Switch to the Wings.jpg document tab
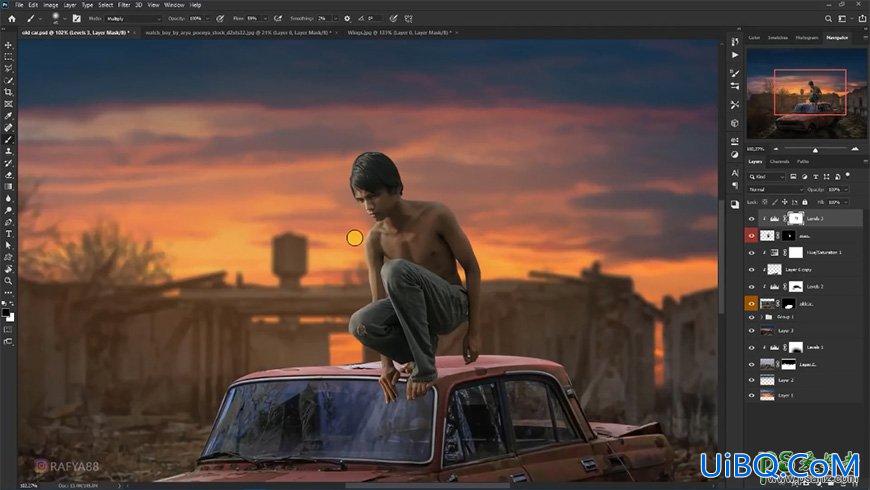The image size is (870, 490). pyautogui.click(x=399, y=33)
